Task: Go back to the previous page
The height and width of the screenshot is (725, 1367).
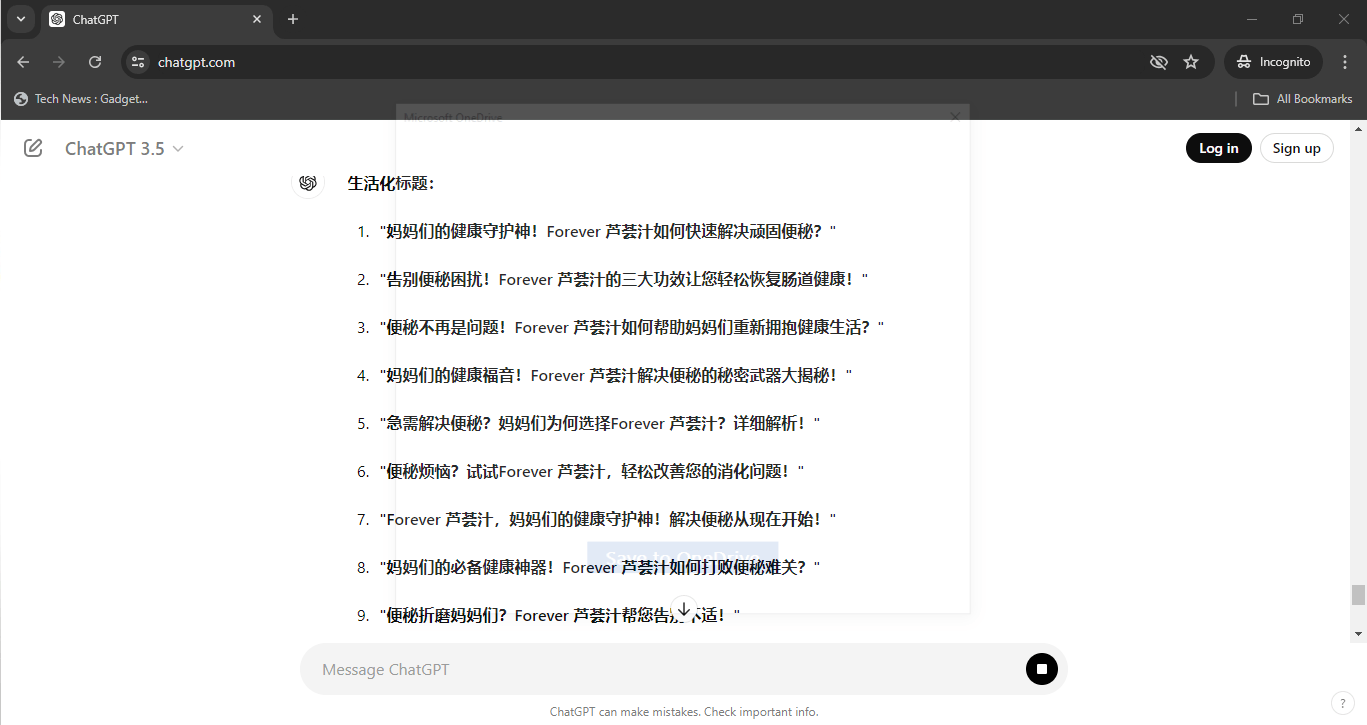Action: [23, 62]
